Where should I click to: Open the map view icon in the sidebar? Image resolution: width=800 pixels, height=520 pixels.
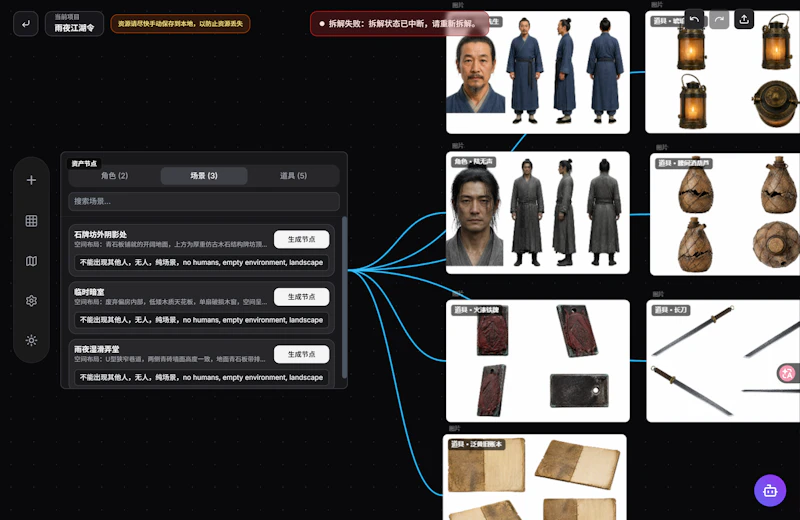(x=31, y=261)
